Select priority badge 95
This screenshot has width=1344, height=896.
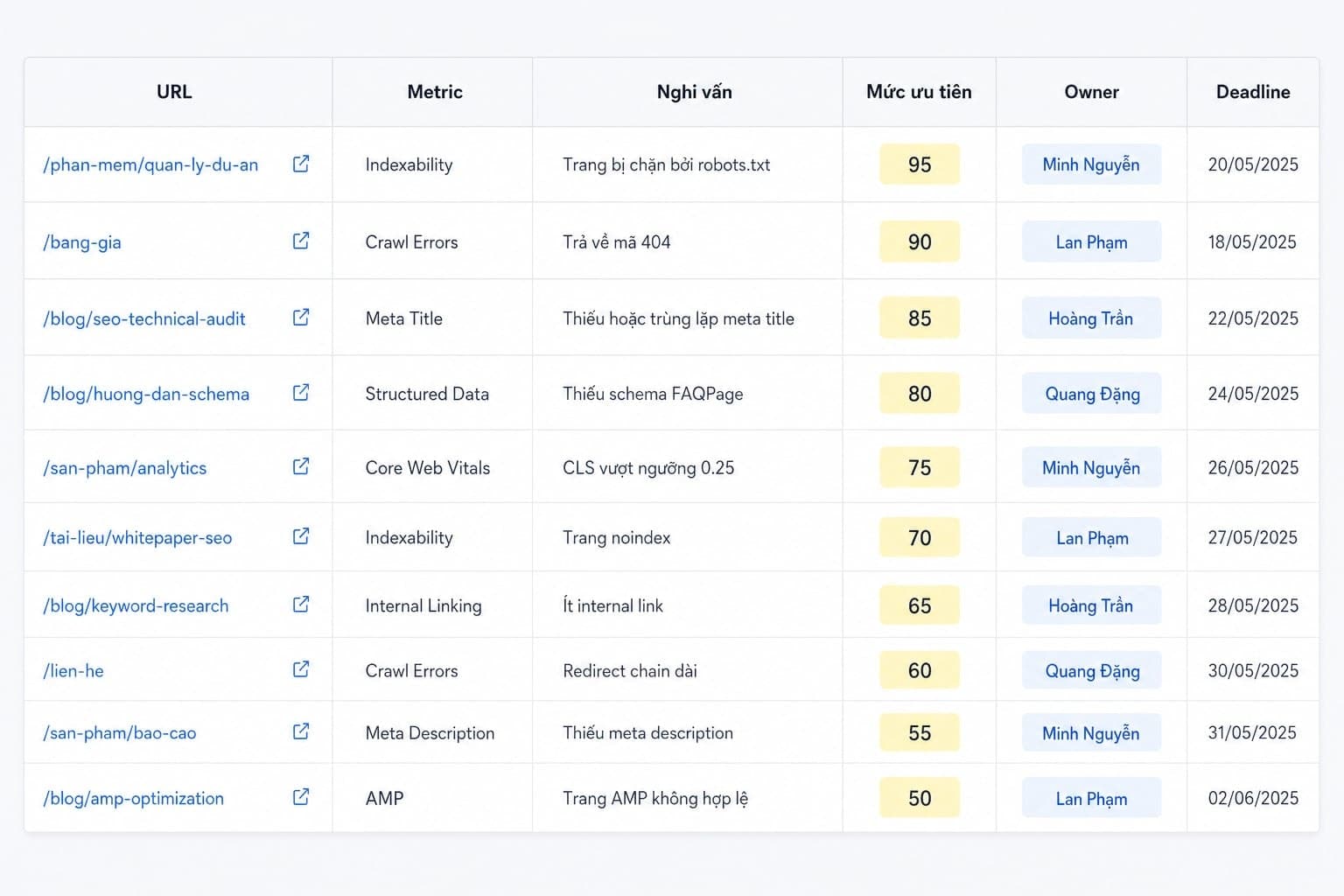[920, 164]
